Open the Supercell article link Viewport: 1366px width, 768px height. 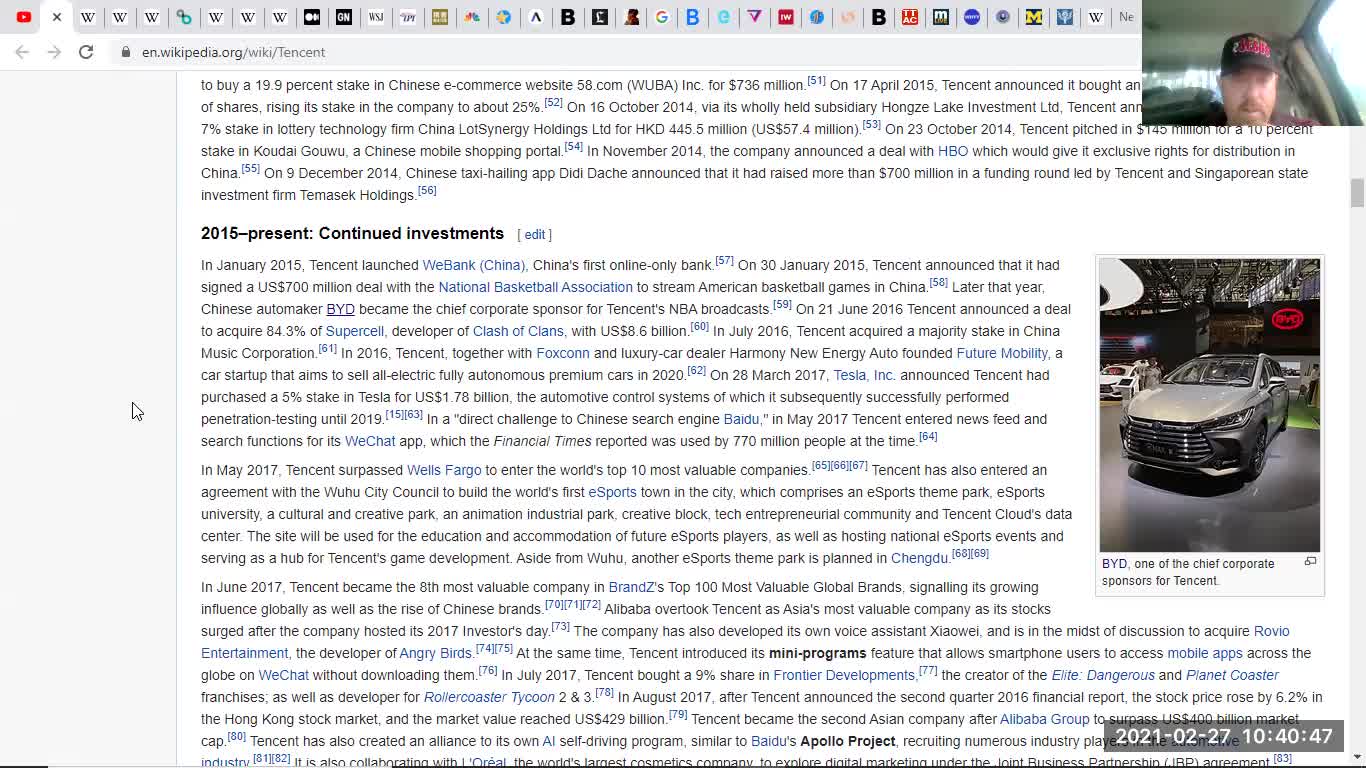(x=354, y=331)
